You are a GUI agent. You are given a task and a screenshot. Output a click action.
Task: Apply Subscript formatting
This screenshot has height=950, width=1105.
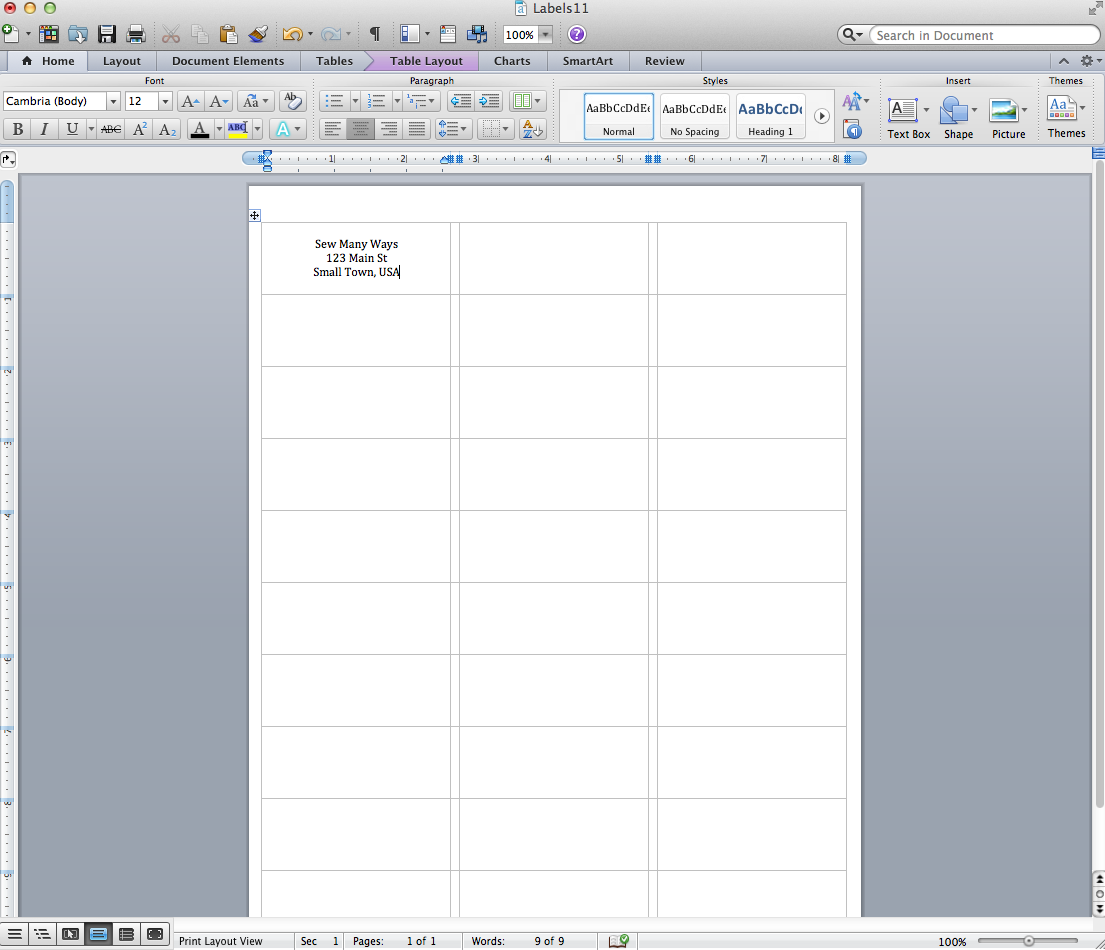[167, 129]
